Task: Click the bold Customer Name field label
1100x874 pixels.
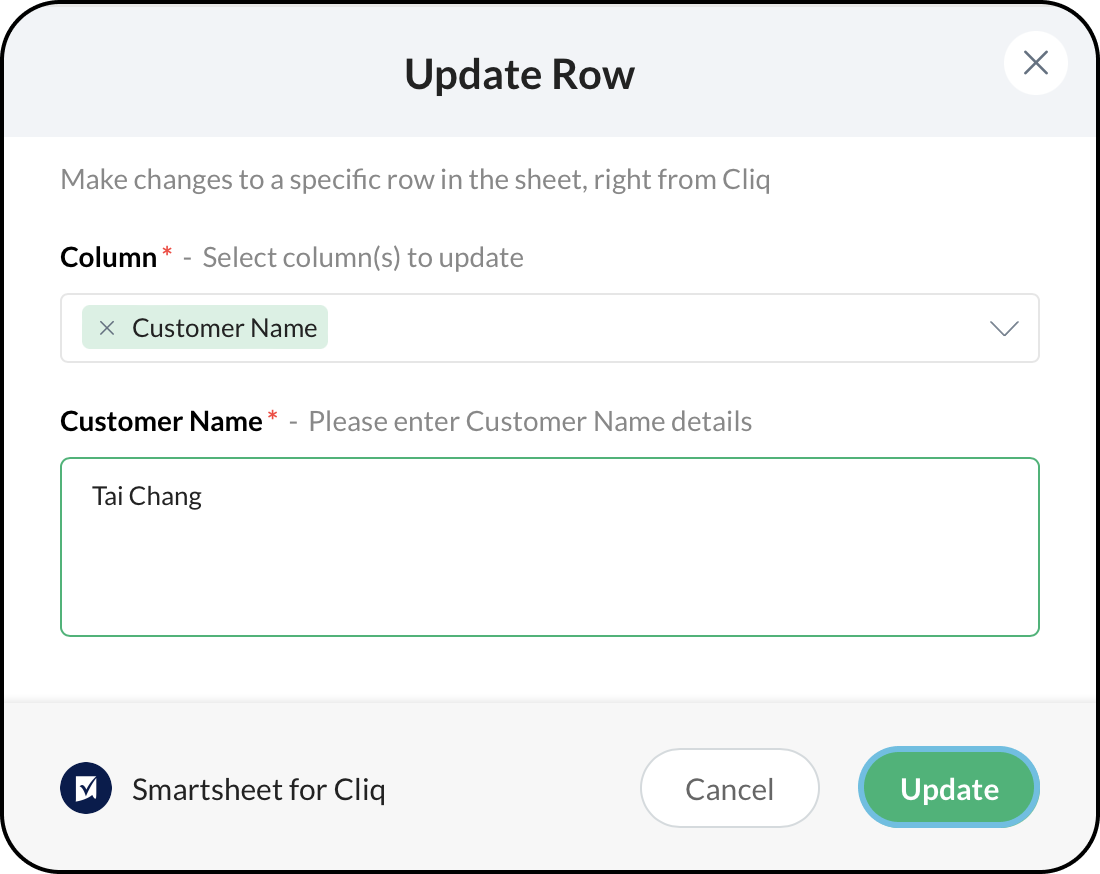Action: [x=161, y=422]
